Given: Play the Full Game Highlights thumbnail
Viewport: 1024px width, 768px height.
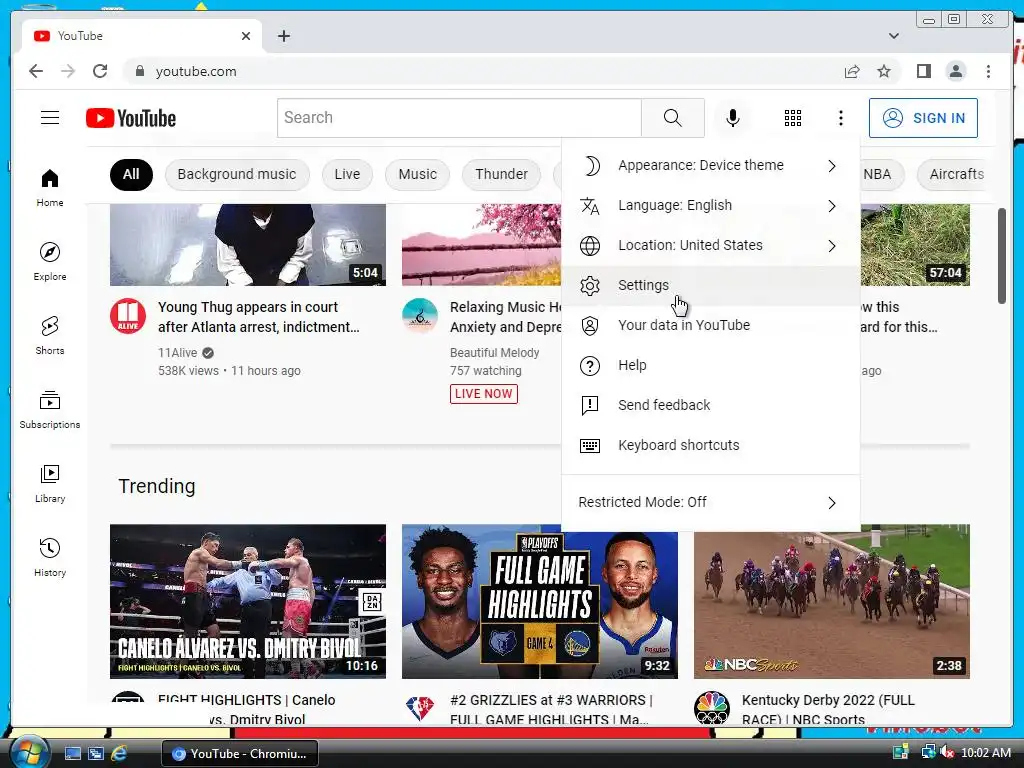Looking at the screenshot, I should (x=539, y=601).
